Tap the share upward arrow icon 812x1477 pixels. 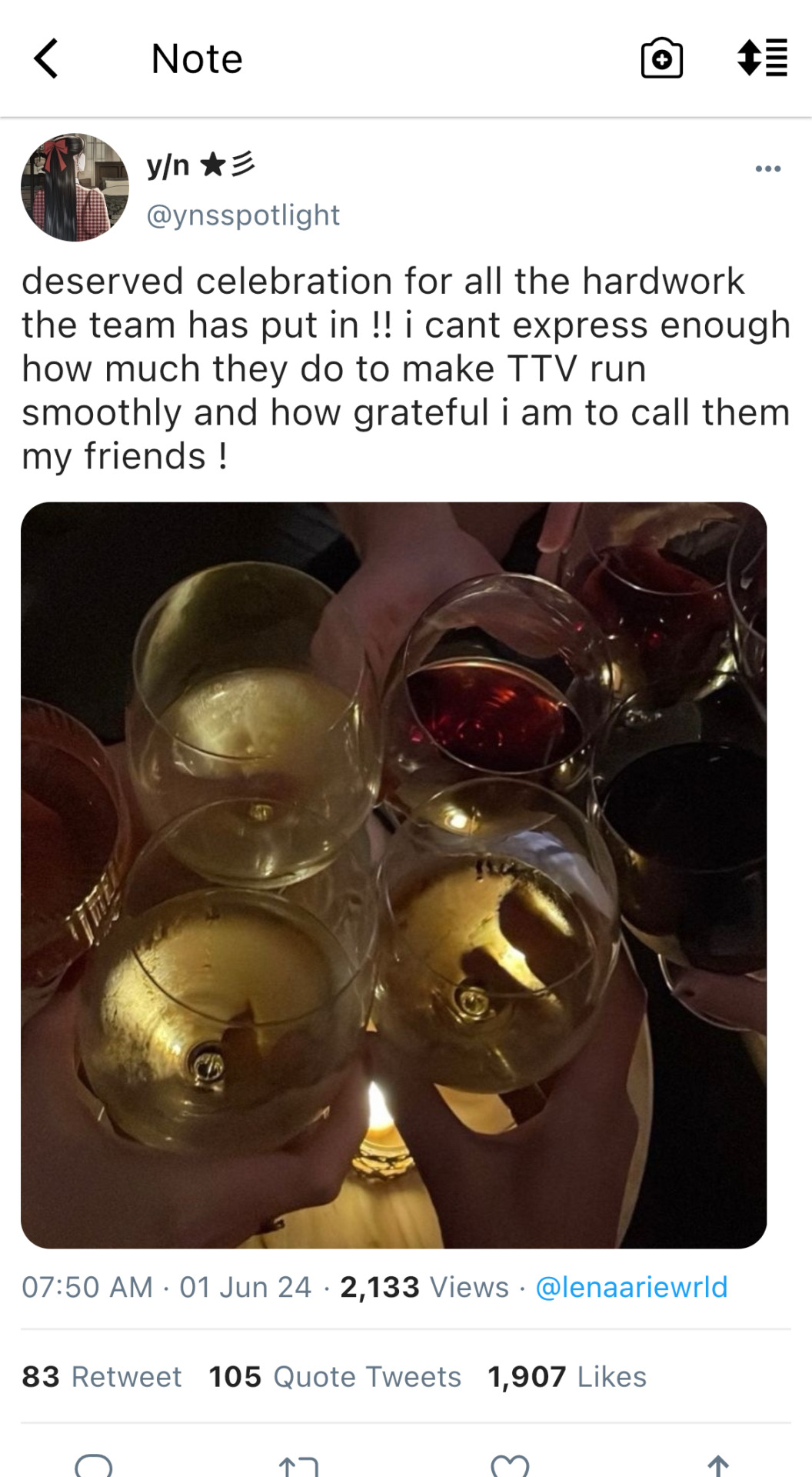click(718, 1465)
